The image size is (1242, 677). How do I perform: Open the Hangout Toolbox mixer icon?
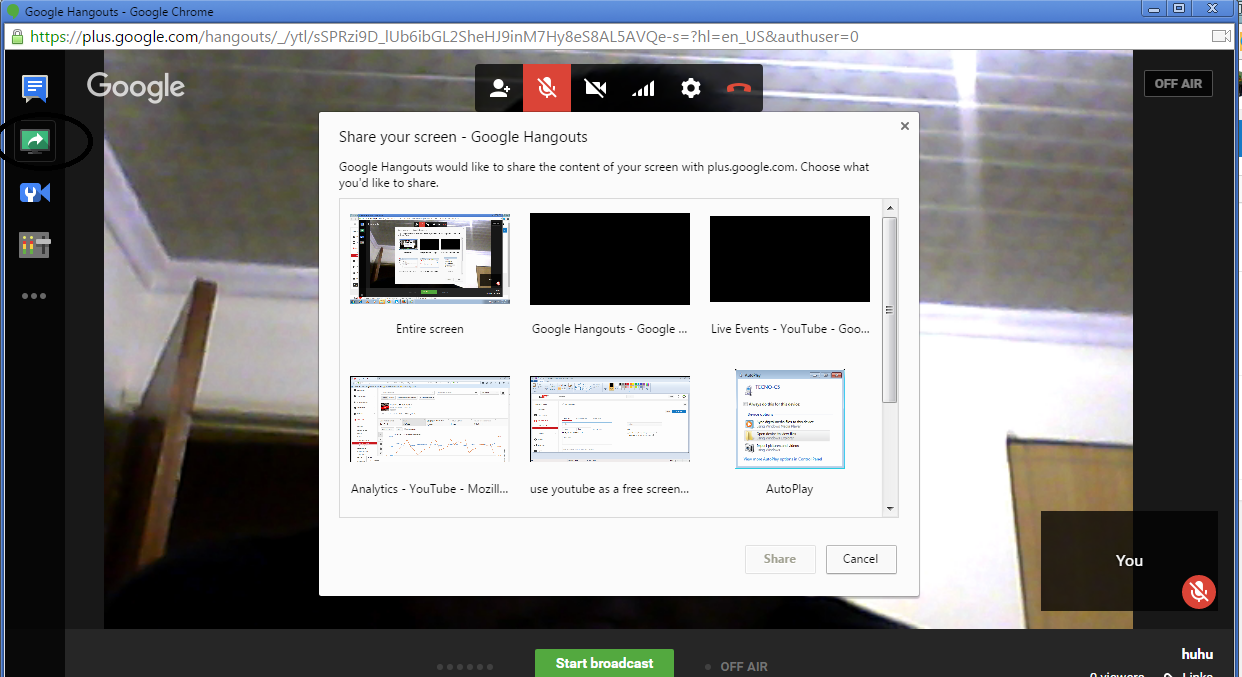point(35,244)
